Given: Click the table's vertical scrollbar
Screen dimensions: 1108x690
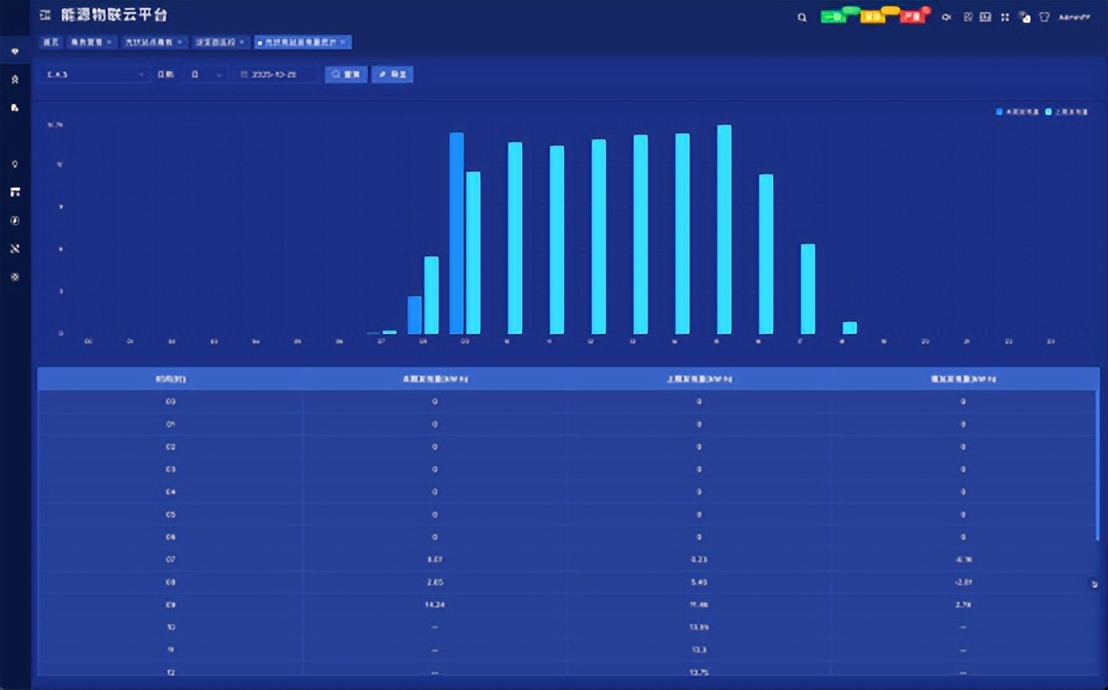Looking at the screenshot, I should click(1097, 470).
